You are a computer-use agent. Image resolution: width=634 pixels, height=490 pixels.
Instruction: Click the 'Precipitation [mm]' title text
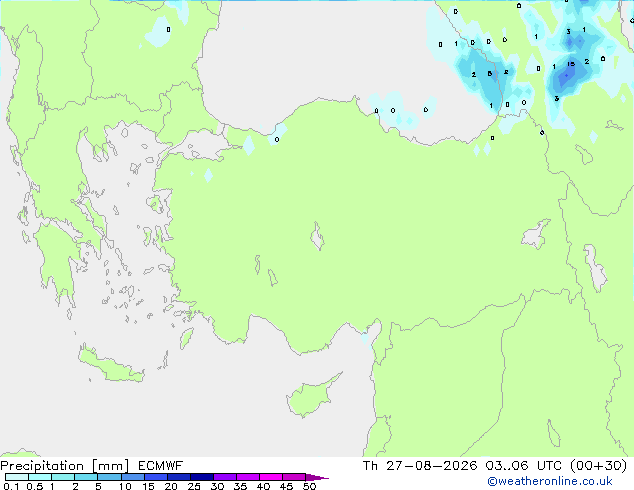coord(64,466)
